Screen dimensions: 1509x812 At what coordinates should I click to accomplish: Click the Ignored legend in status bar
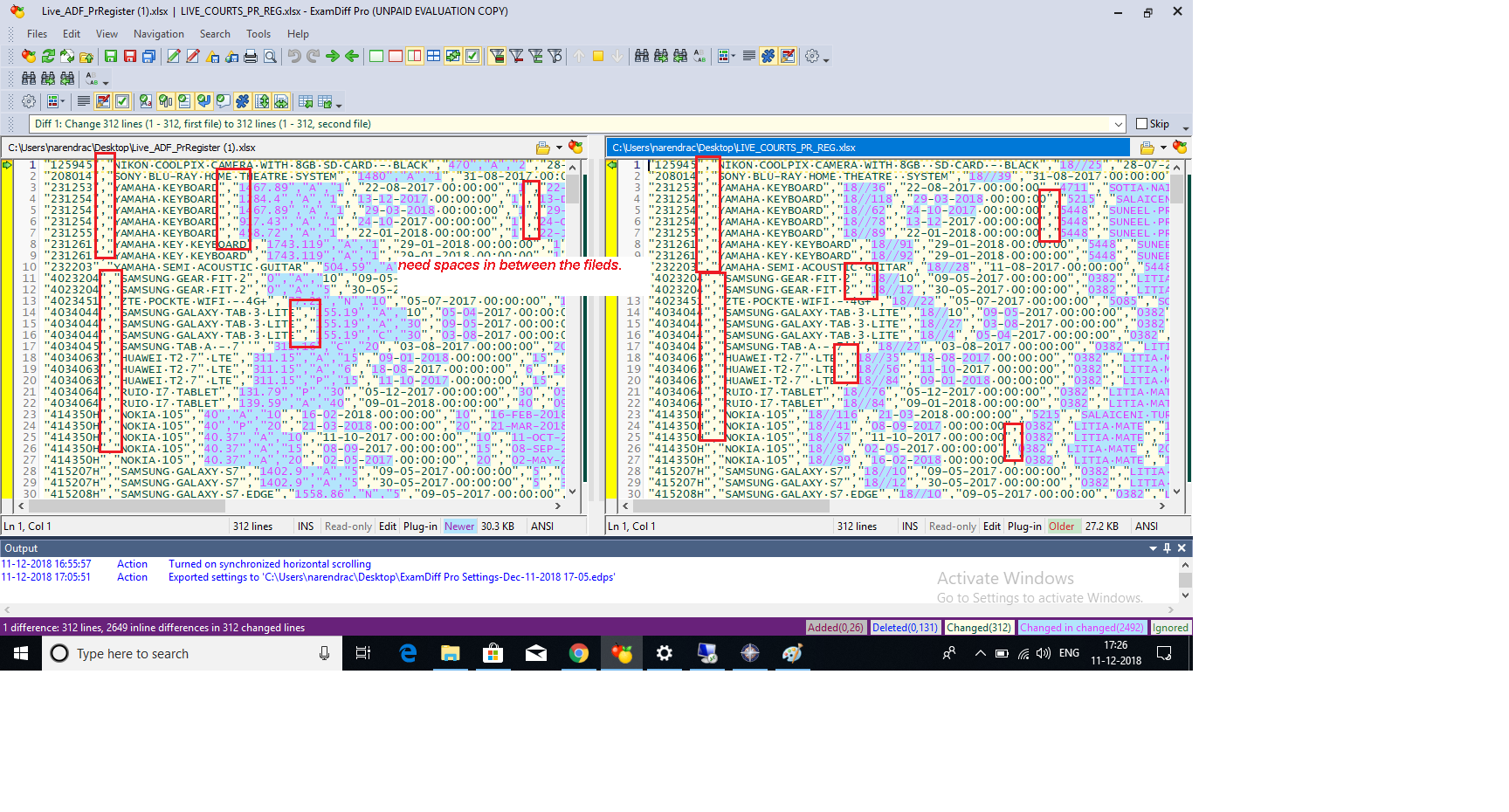pyautogui.click(x=1170, y=628)
